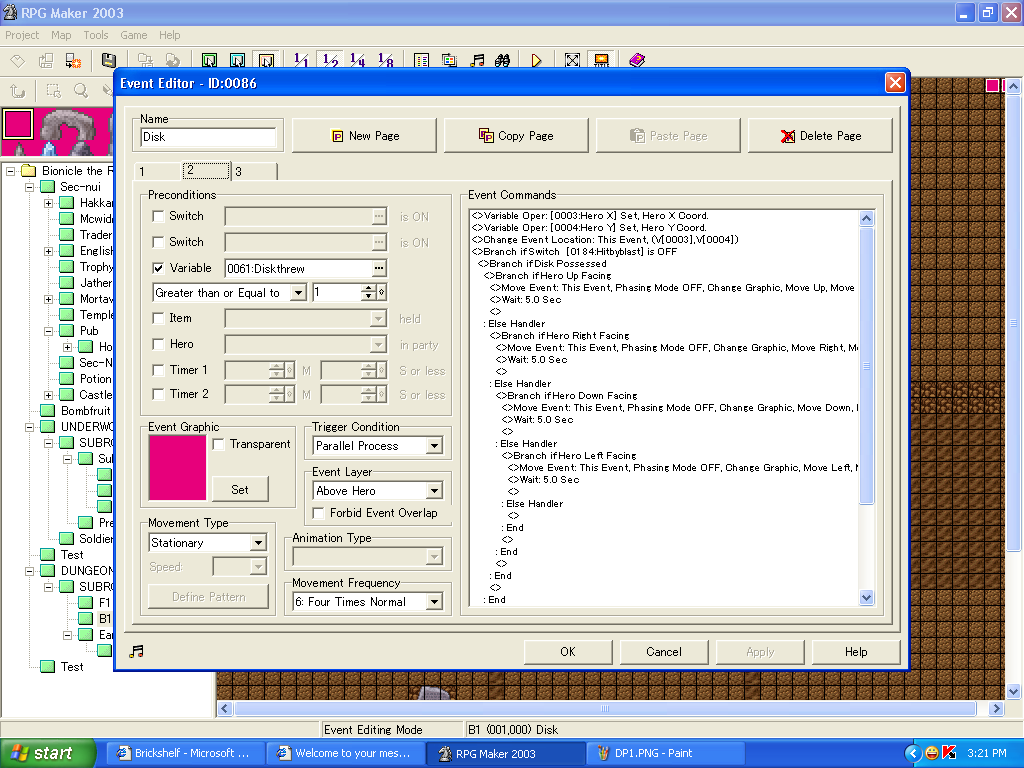Click the music note icon in Event Editor
1024x768 pixels.
click(x=137, y=651)
